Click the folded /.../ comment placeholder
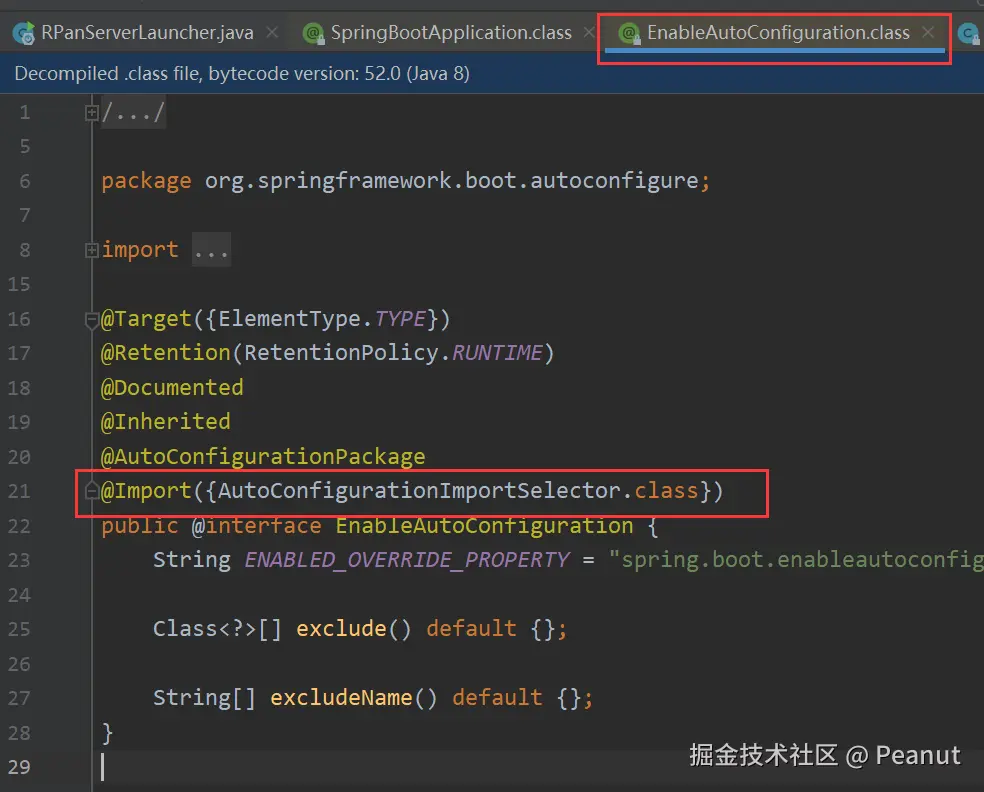The width and height of the screenshot is (984, 792). point(133,112)
